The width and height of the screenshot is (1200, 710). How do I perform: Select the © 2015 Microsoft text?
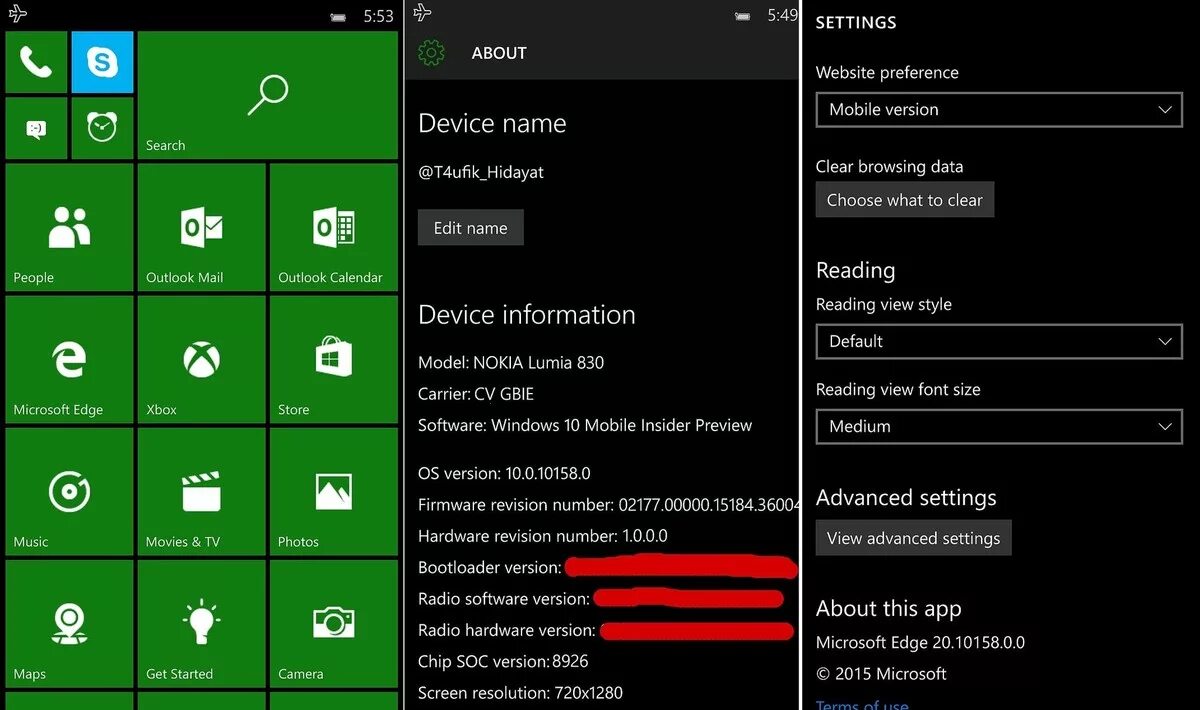[x=881, y=673]
